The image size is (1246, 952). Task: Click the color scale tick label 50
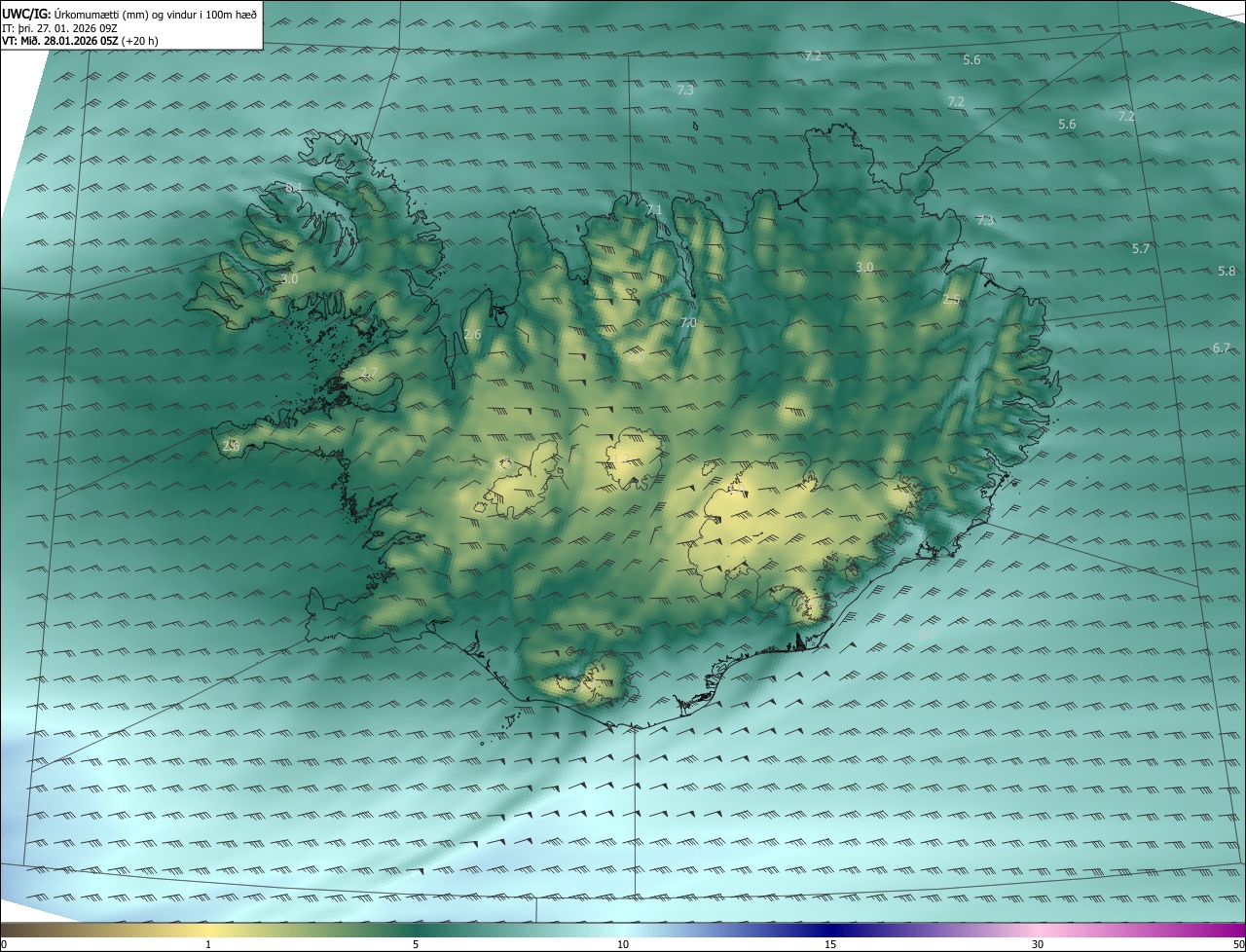point(1238,944)
